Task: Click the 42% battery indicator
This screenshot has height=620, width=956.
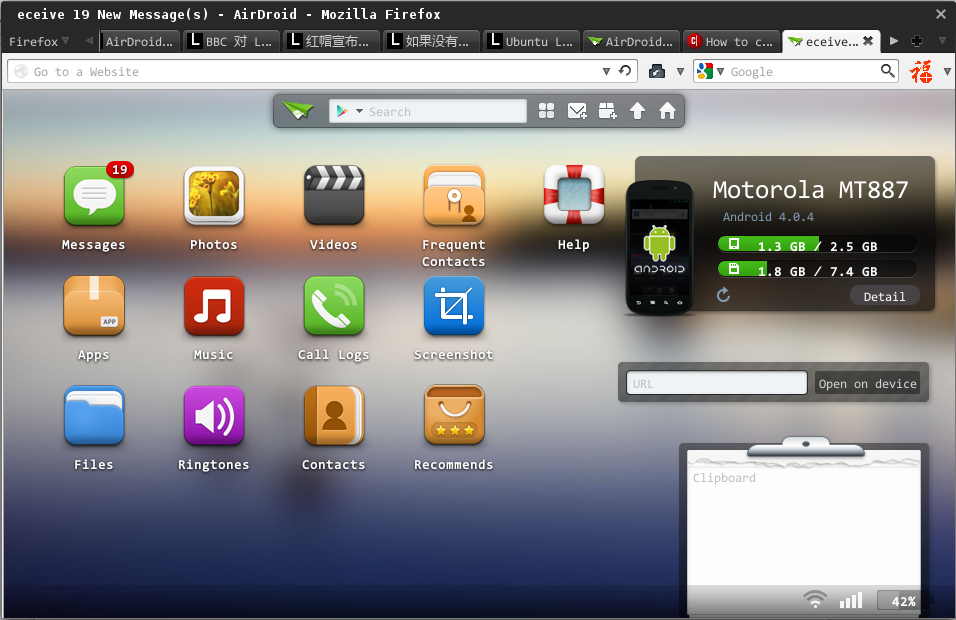Action: [903, 600]
